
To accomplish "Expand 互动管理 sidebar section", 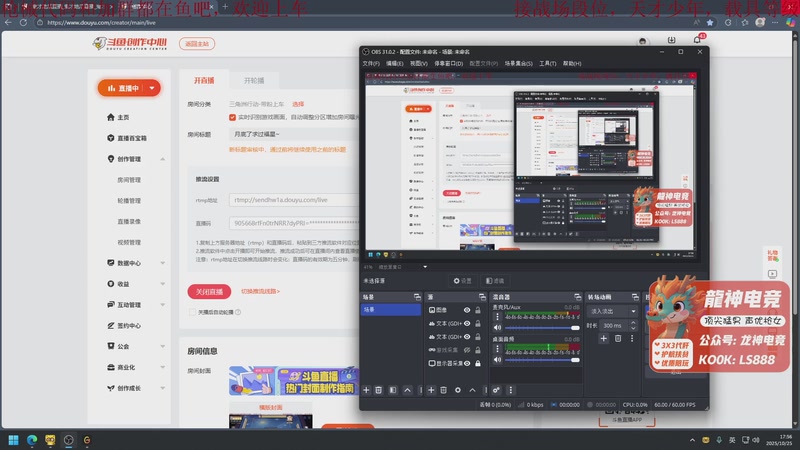I will click(x=163, y=305).
